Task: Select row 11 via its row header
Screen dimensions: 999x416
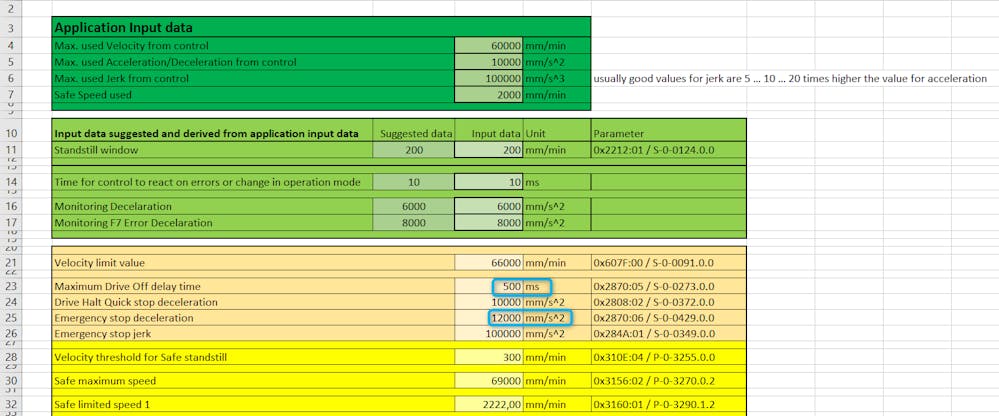Action: click(x=11, y=150)
